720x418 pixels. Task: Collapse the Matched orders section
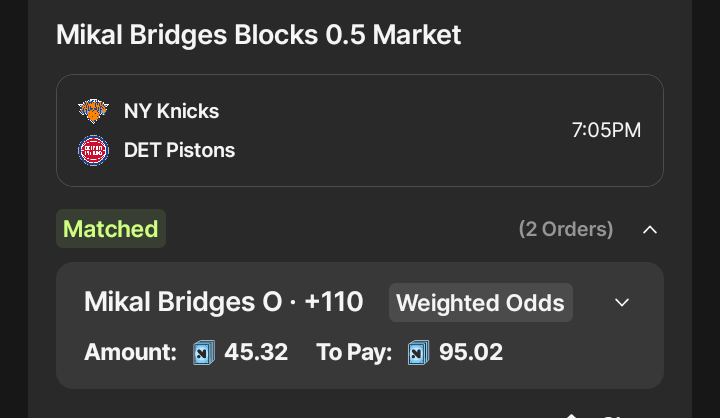pyautogui.click(x=650, y=229)
